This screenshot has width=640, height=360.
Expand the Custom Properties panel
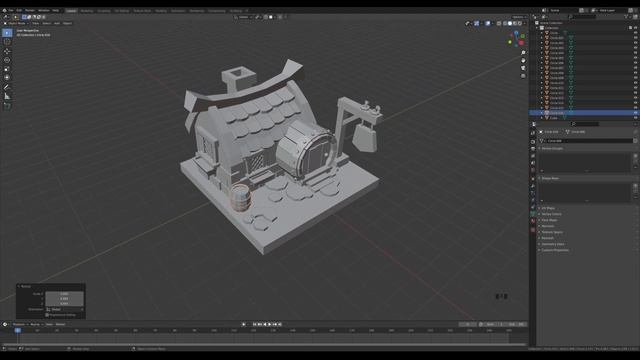click(555, 250)
